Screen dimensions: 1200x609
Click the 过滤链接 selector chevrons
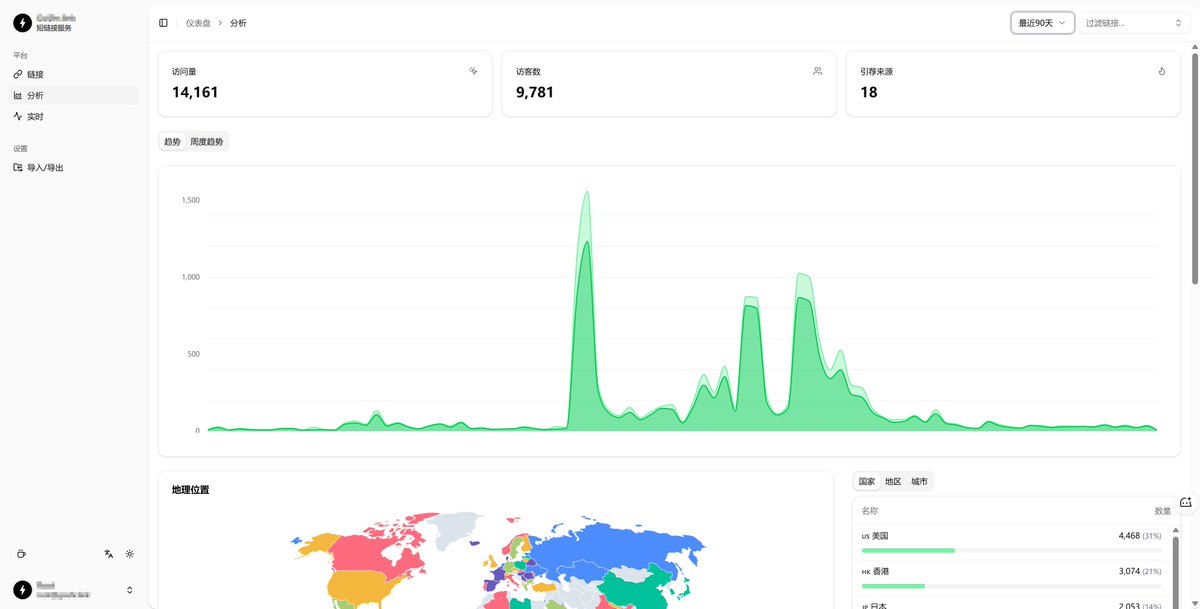point(1178,22)
